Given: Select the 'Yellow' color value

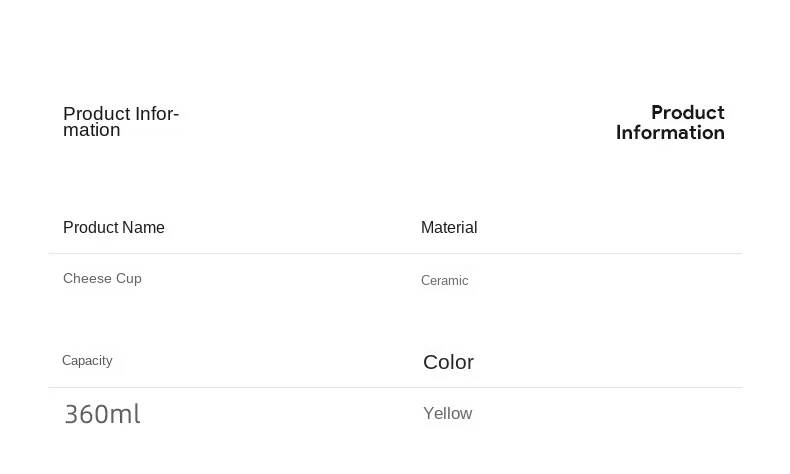Looking at the screenshot, I should tap(447, 414).
